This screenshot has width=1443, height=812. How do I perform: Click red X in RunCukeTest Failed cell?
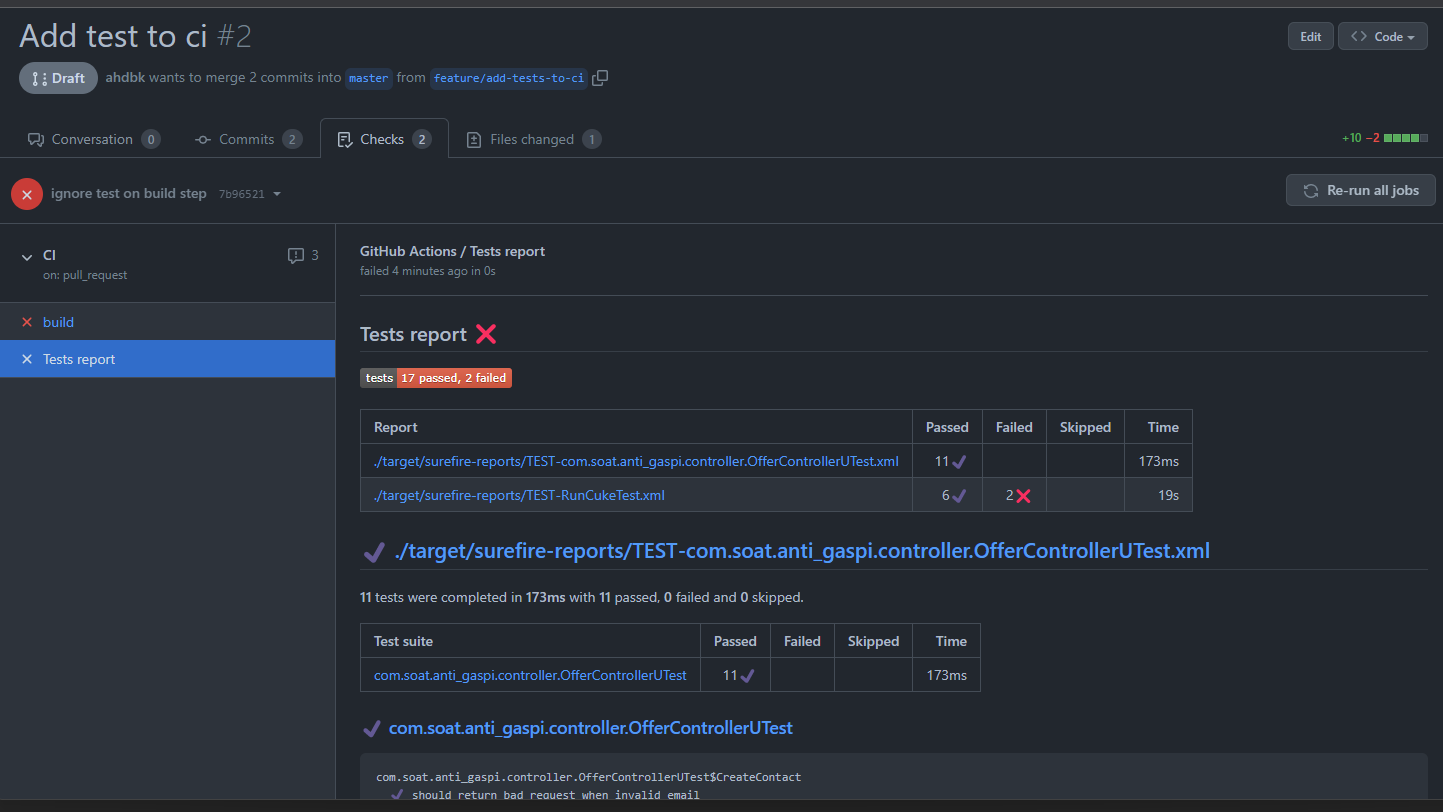click(x=1023, y=496)
